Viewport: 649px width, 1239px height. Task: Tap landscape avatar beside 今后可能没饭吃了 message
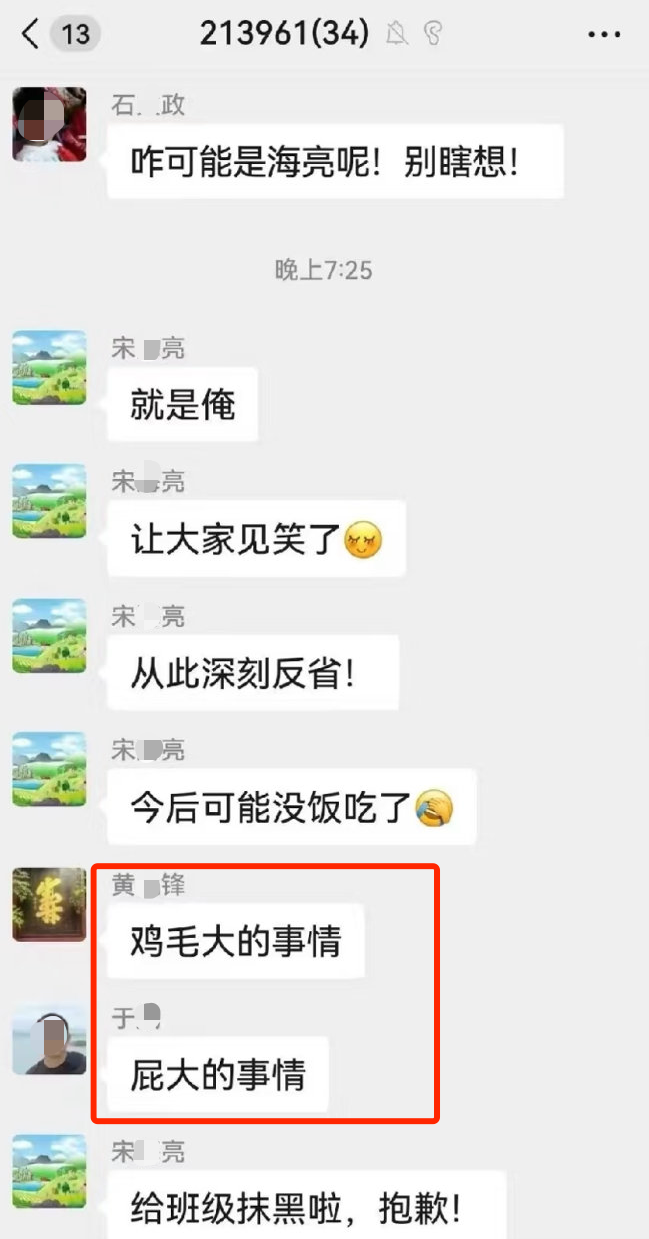coord(49,769)
